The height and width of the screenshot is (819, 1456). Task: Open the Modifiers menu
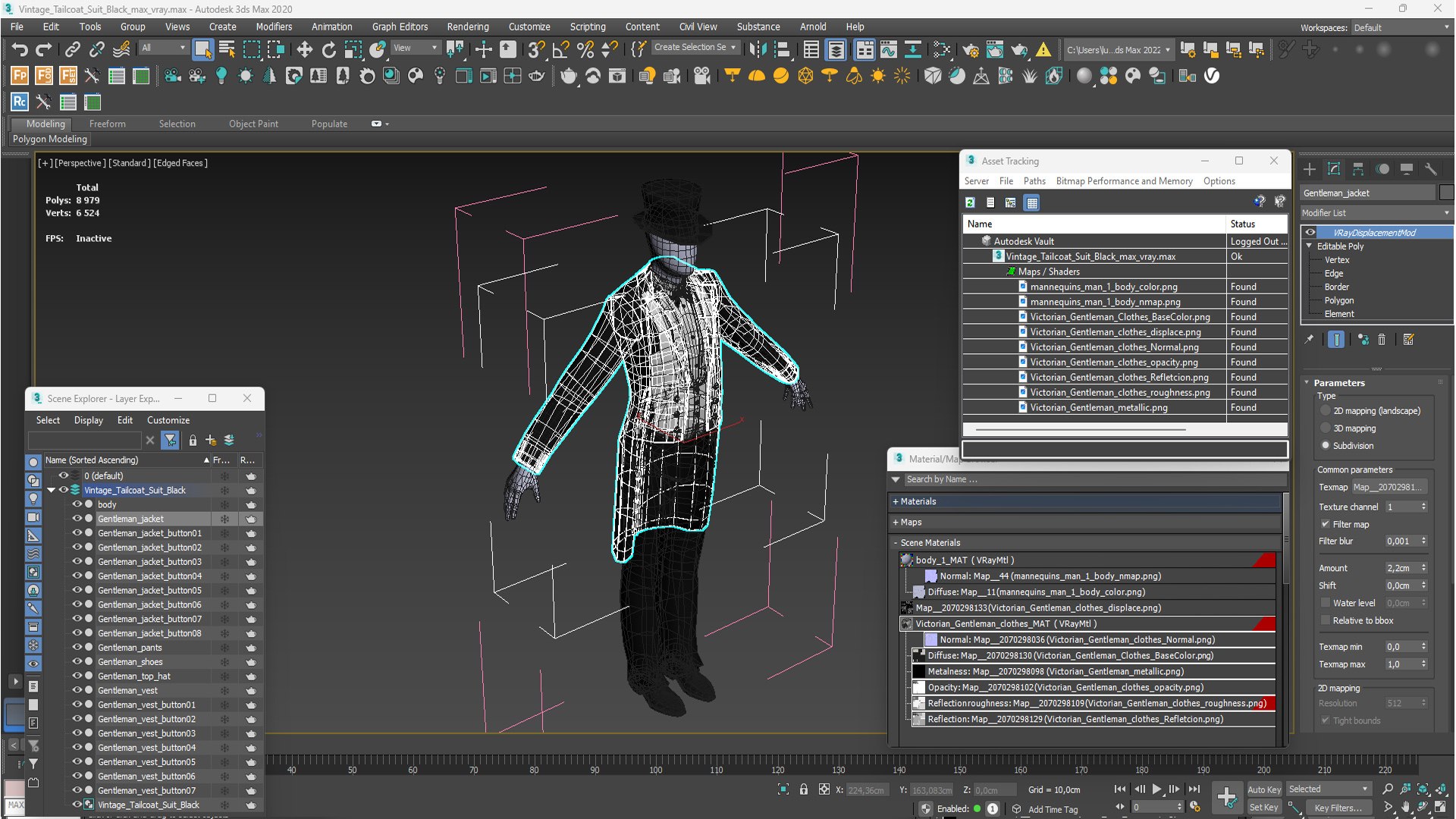pyautogui.click(x=274, y=27)
